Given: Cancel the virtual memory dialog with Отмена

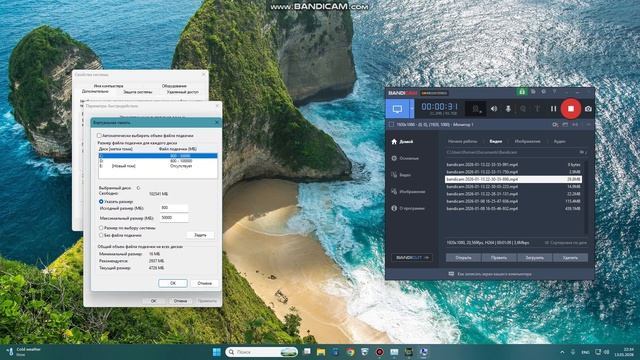Looking at the screenshot, I should point(204,283).
